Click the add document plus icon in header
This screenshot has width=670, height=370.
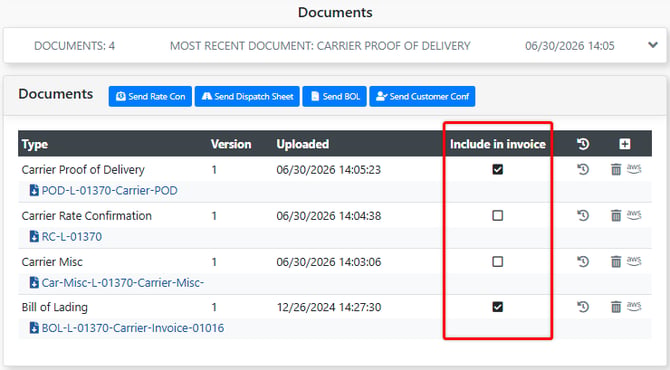click(625, 144)
